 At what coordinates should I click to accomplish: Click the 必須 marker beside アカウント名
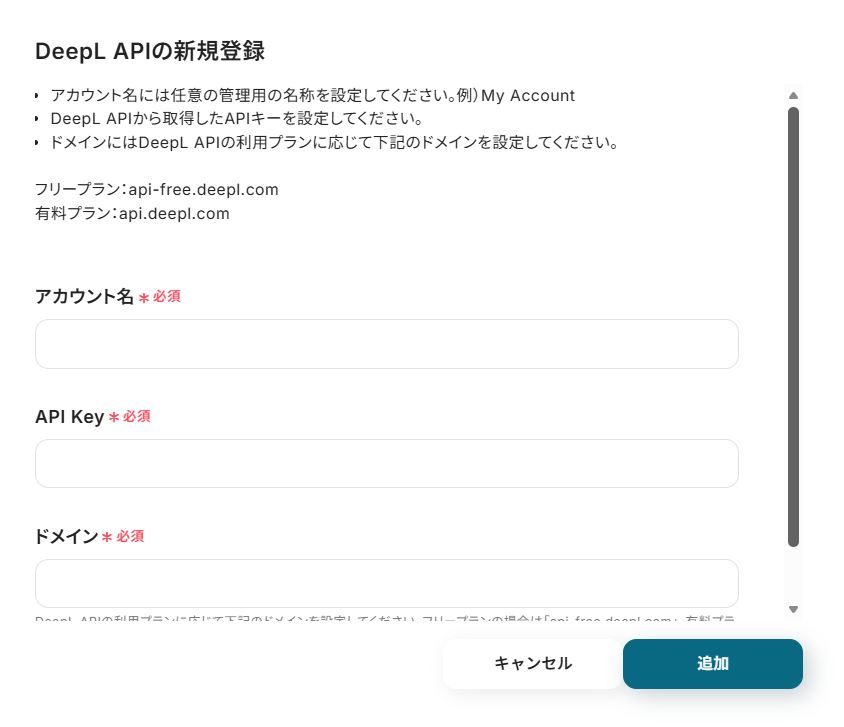pos(166,297)
